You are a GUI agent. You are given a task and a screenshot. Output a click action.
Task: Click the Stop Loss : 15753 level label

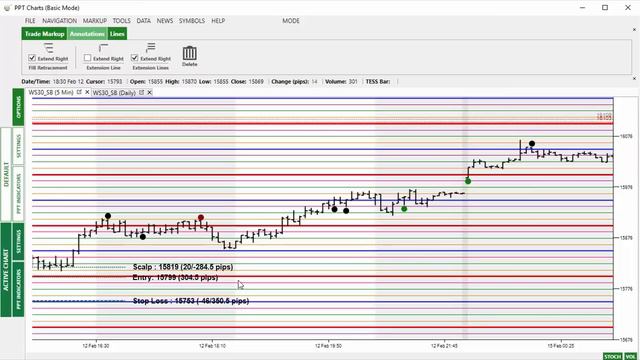[191, 301]
